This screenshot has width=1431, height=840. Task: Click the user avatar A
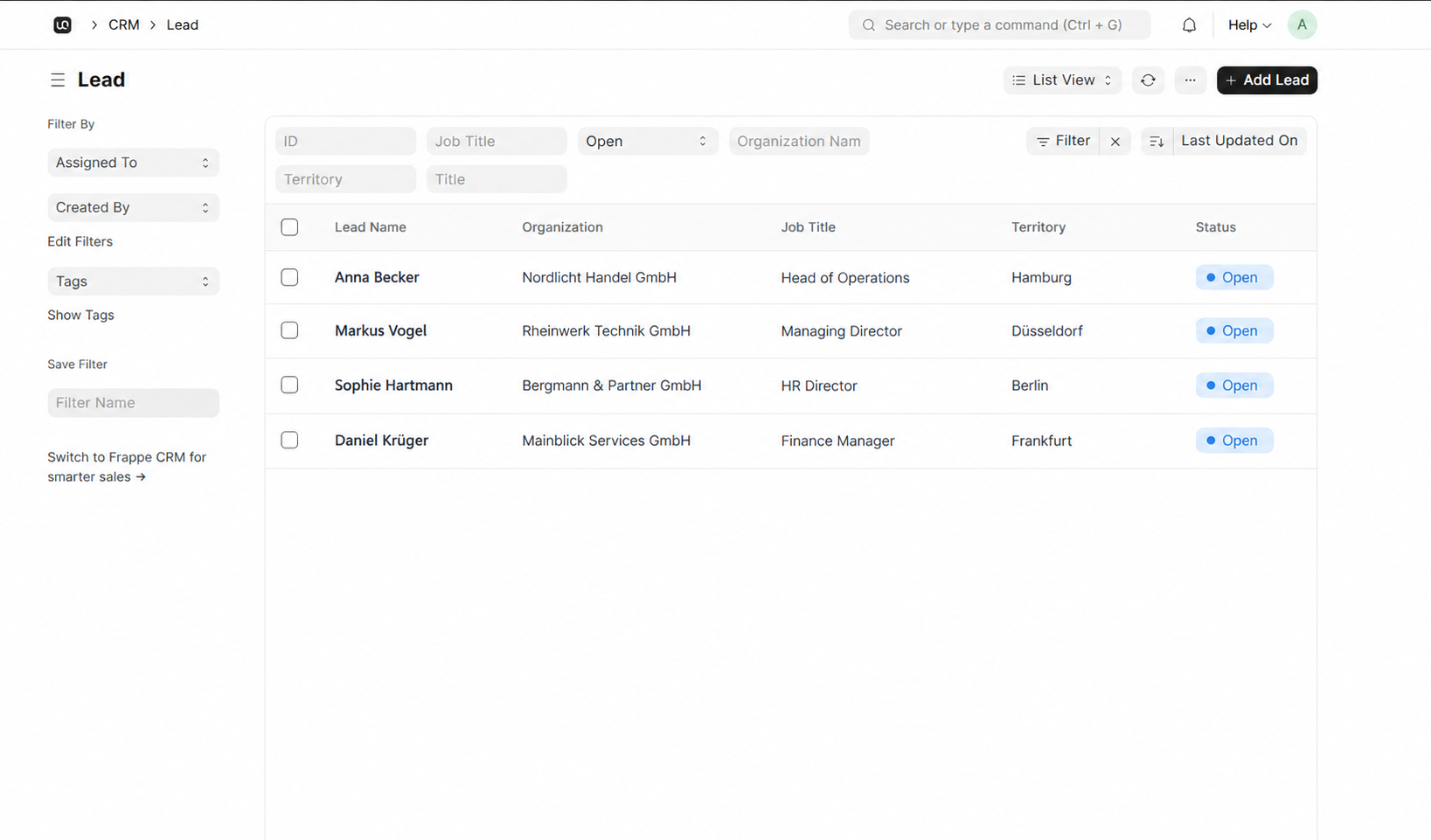click(1302, 25)
